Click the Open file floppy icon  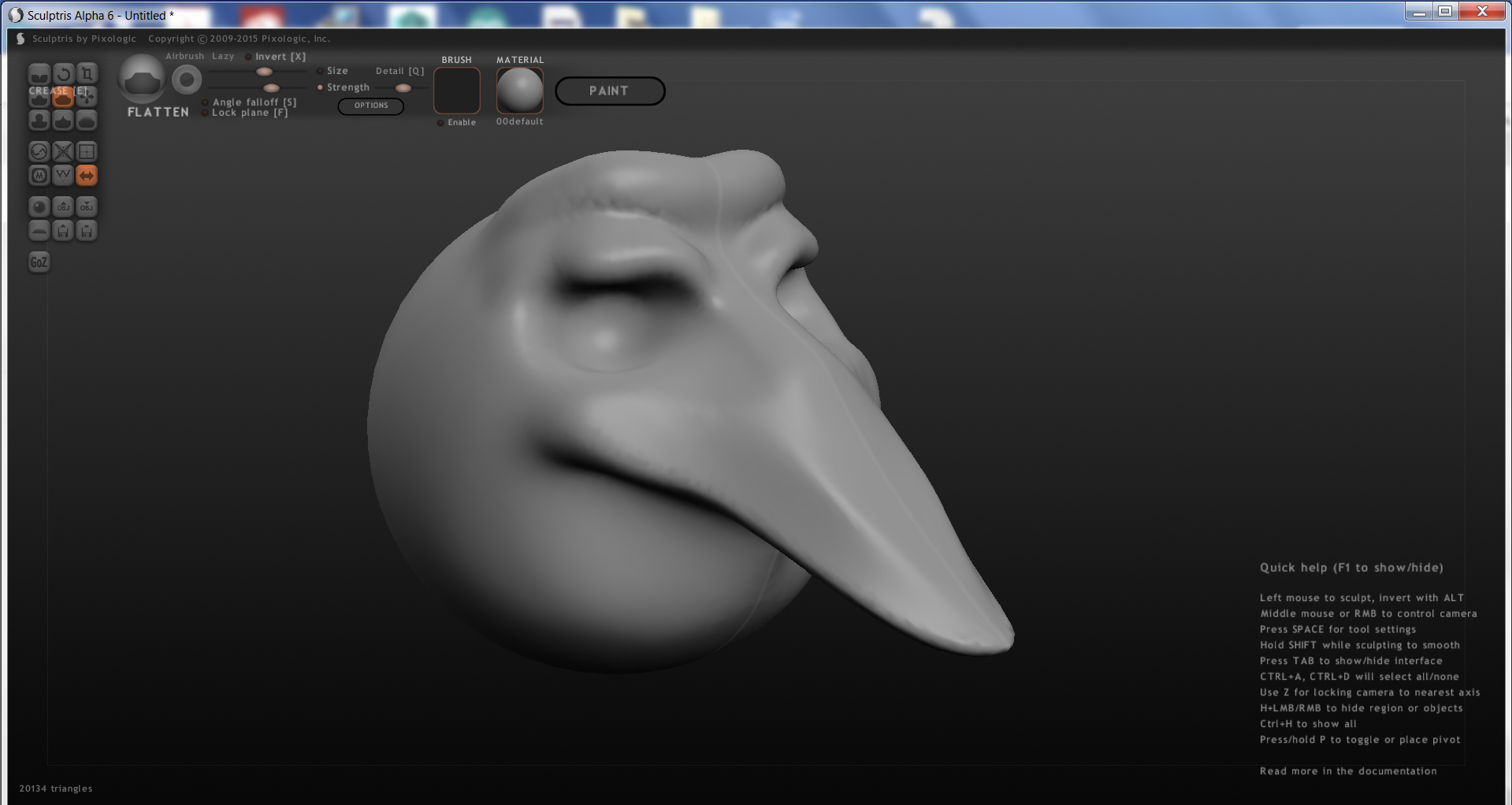tap(63, 230)
